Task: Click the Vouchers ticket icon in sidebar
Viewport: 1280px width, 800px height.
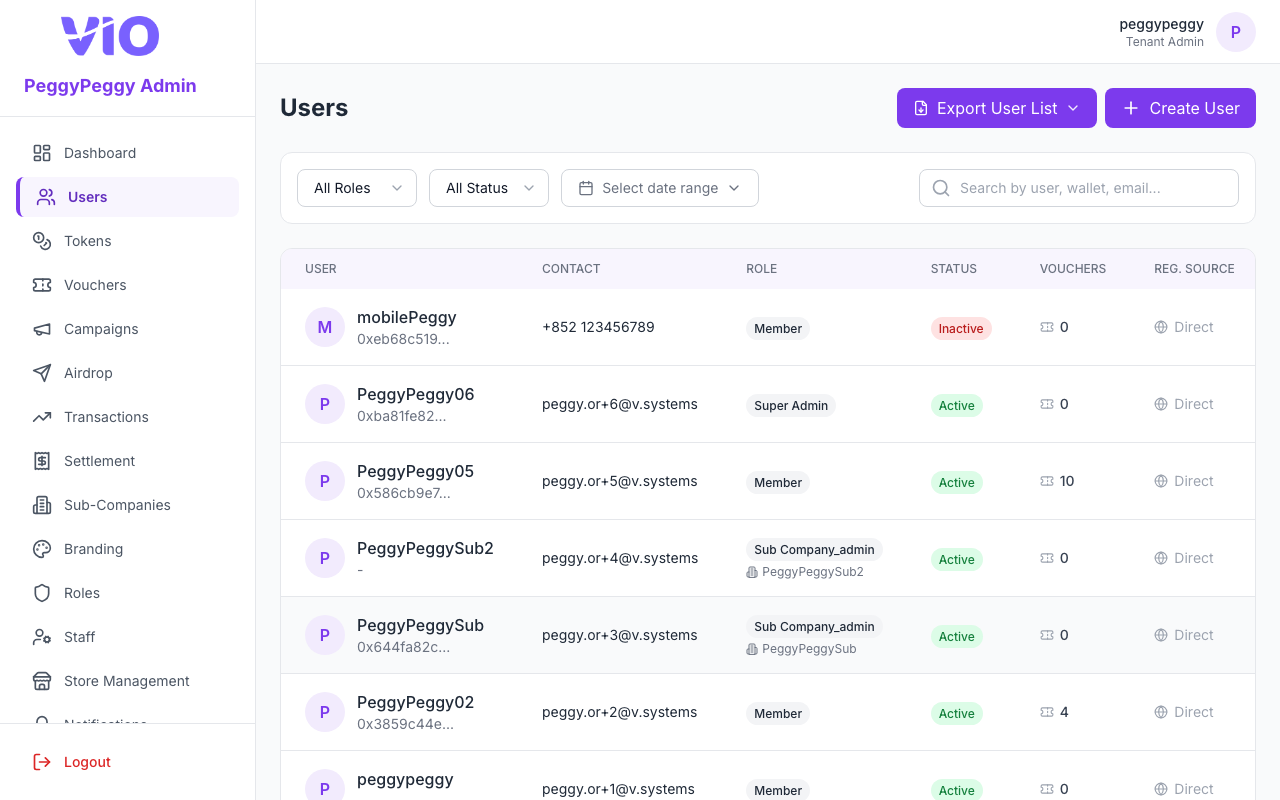Action: [42, 285]
